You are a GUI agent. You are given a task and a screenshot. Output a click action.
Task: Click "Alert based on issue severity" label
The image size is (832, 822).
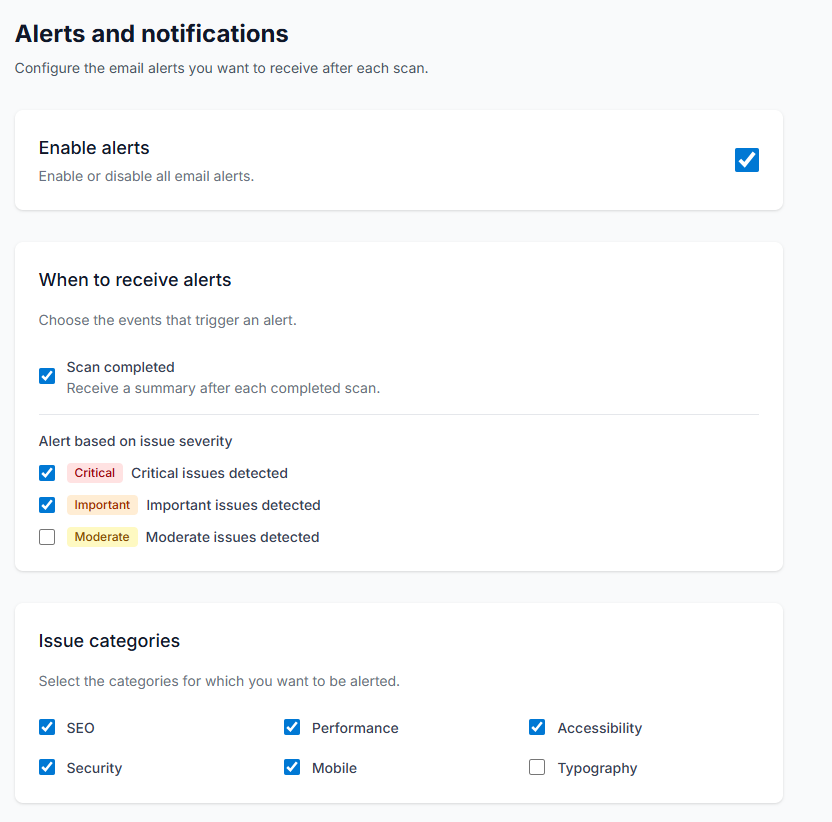pyautogui.click(x=135, y=441)
